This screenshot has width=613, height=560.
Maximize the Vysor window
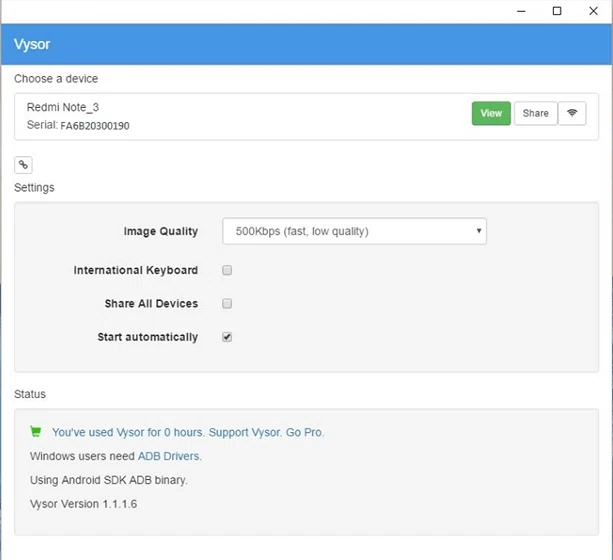click(x=557, y=11)
